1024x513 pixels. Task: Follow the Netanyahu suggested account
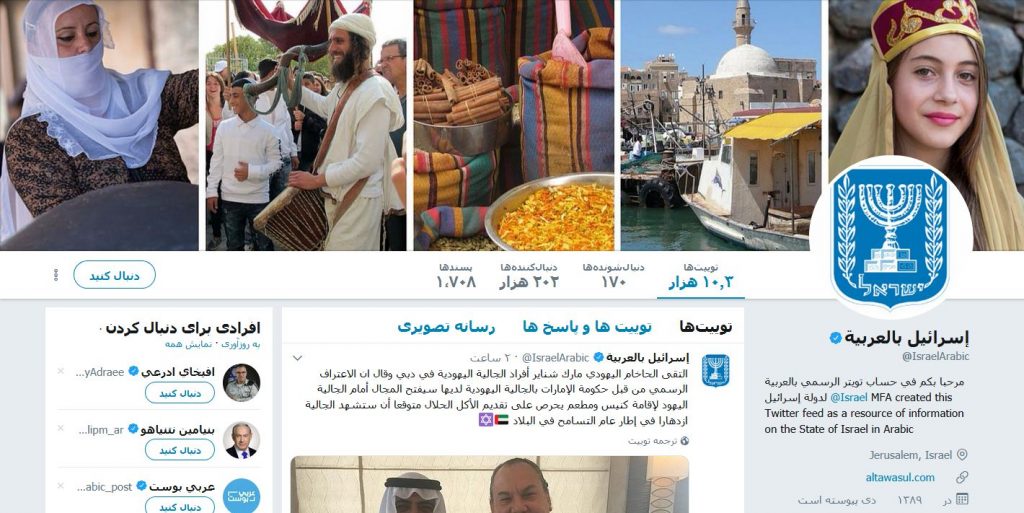point(180,450)
